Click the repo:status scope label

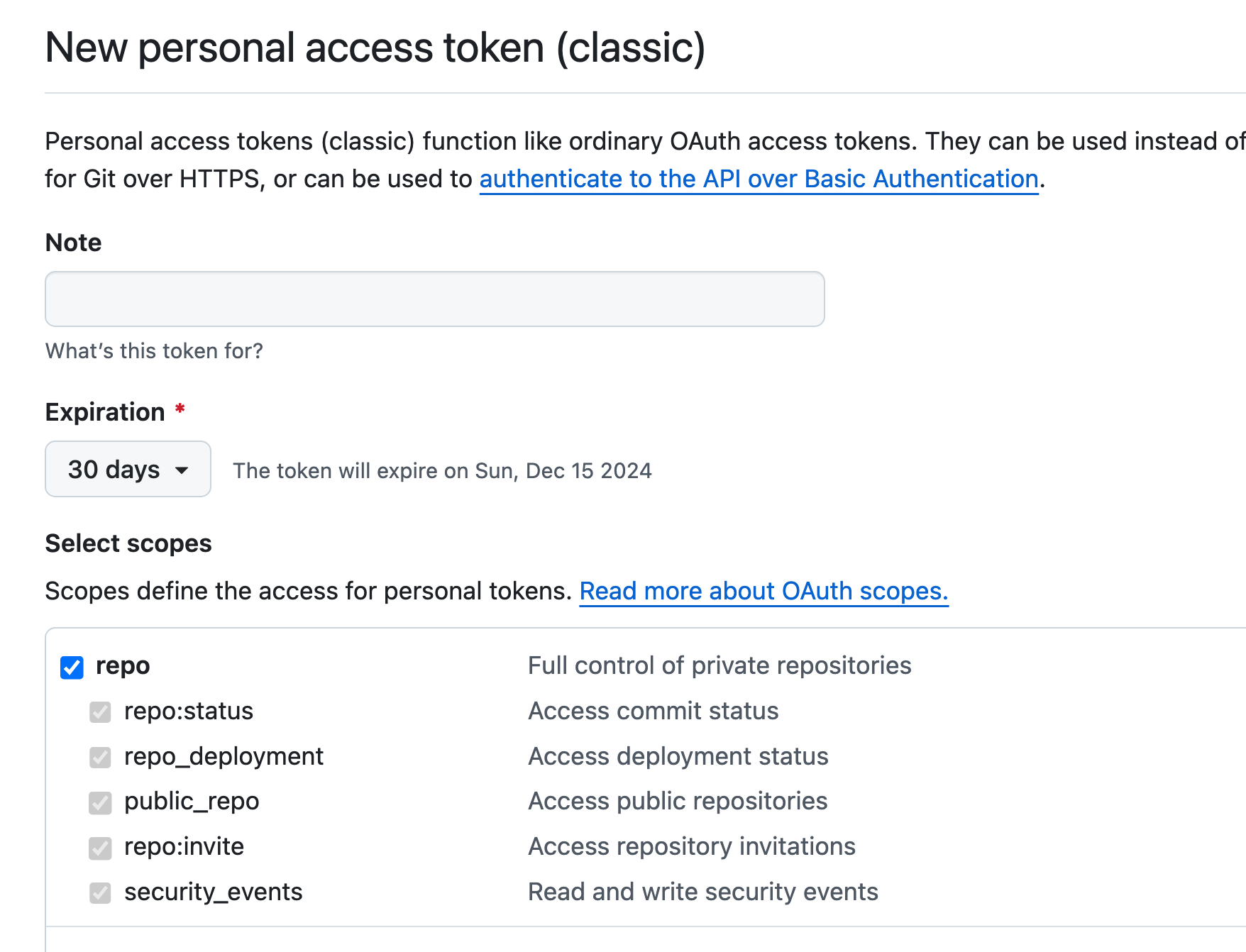(x=188, y=711)
